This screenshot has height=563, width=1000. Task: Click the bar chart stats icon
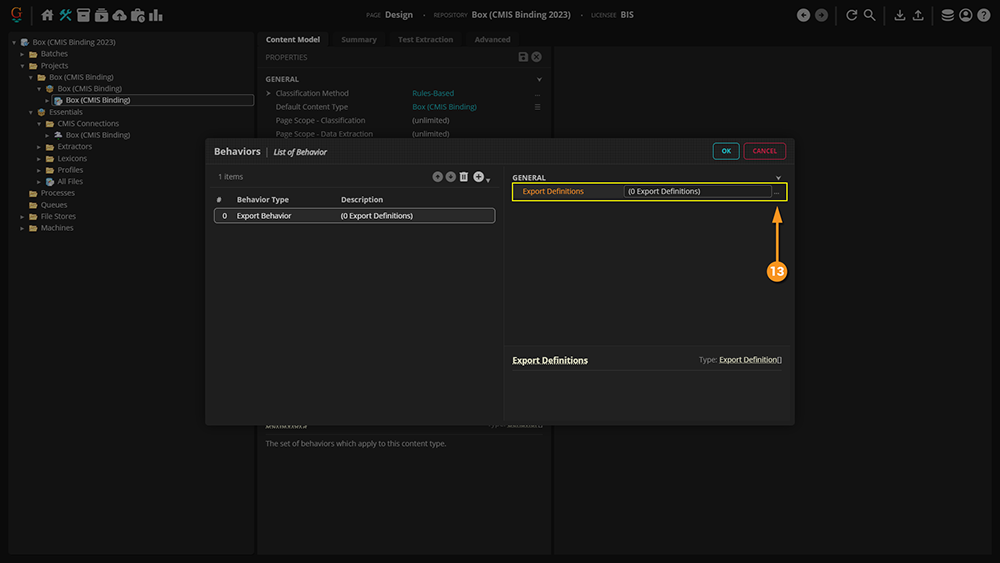(x=155, y=15)
